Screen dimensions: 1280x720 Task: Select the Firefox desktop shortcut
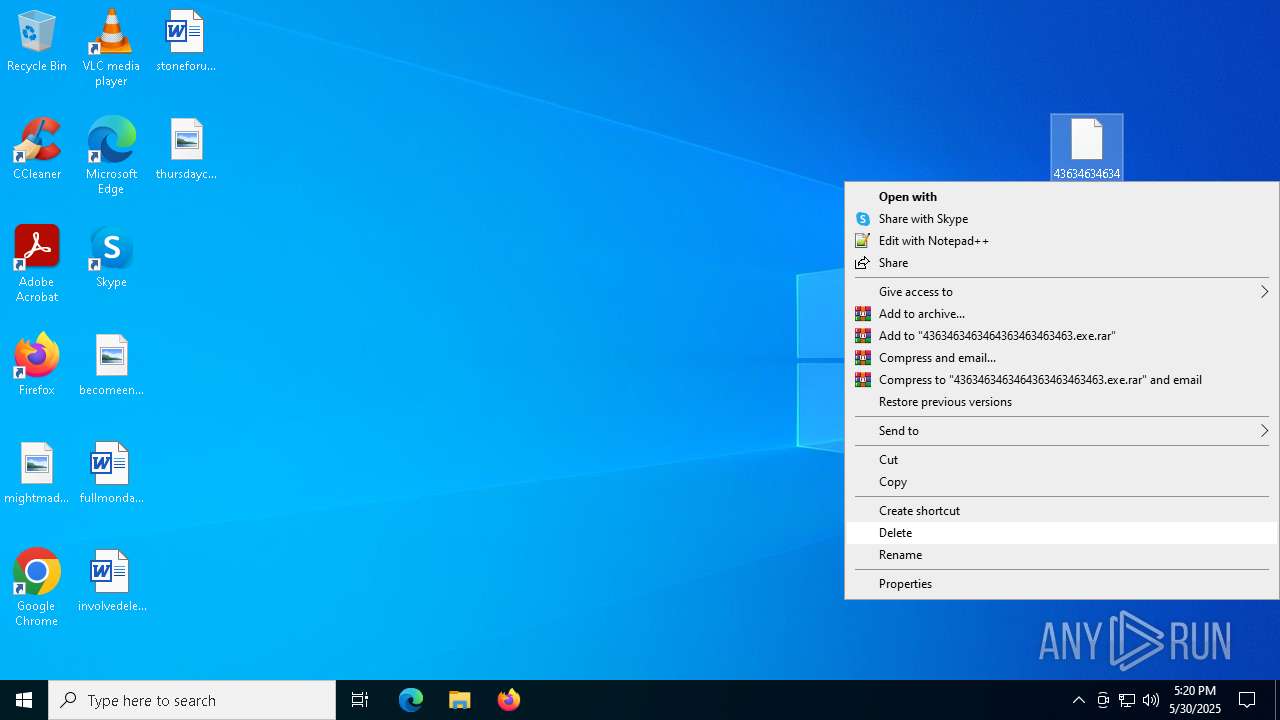[37, 366]
